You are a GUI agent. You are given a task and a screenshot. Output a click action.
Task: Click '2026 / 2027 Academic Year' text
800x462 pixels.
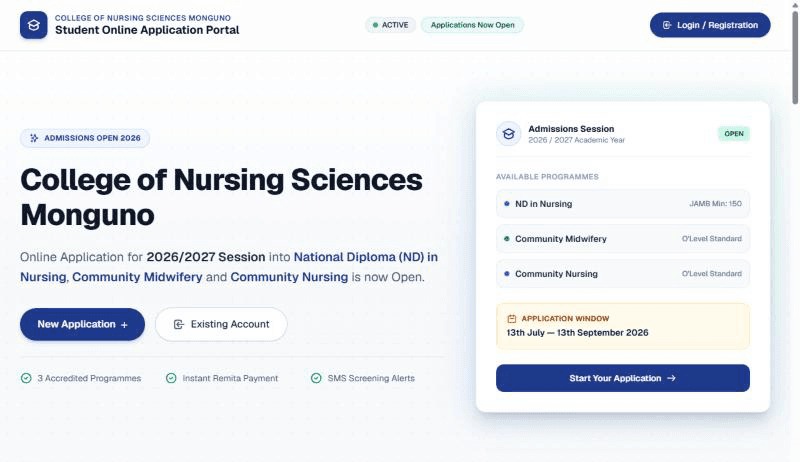pos(577,140)
